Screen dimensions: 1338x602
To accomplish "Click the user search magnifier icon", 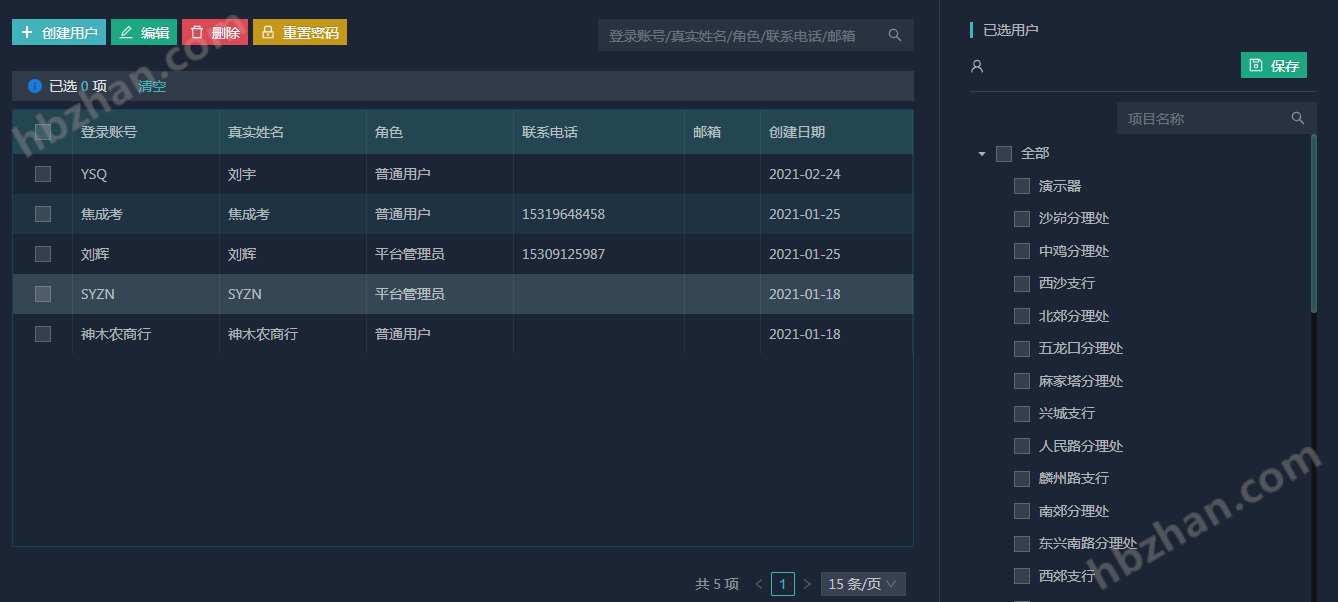I will [895, 35].
